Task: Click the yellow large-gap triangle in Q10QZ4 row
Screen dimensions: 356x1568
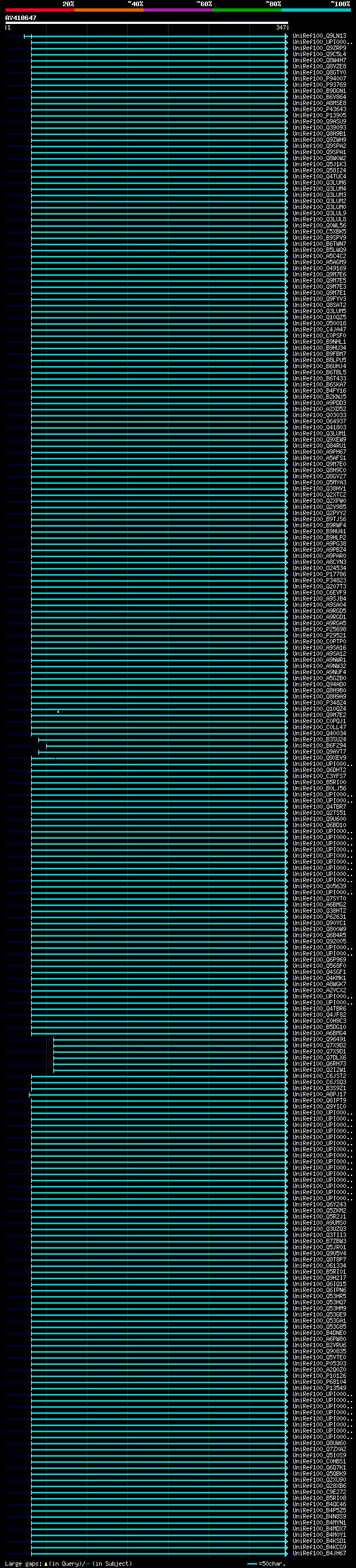Action: point(58,711)
